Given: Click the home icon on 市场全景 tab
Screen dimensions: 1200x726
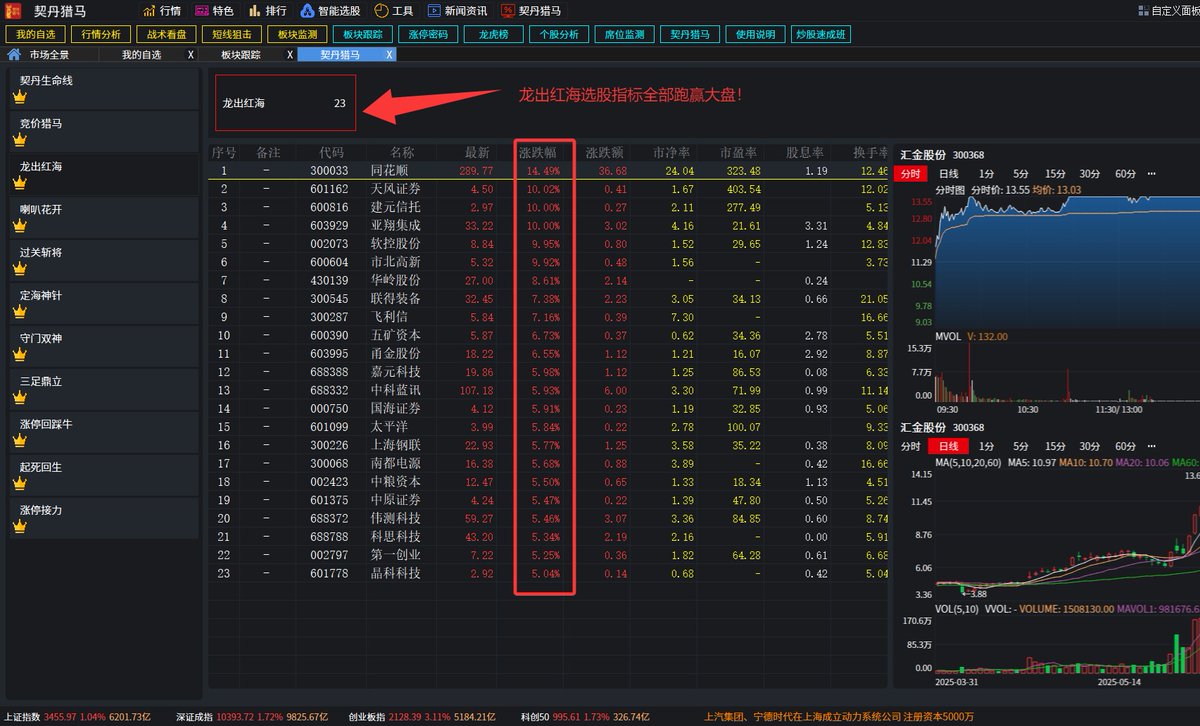Looking at the screenshot, I should [14, 55].
